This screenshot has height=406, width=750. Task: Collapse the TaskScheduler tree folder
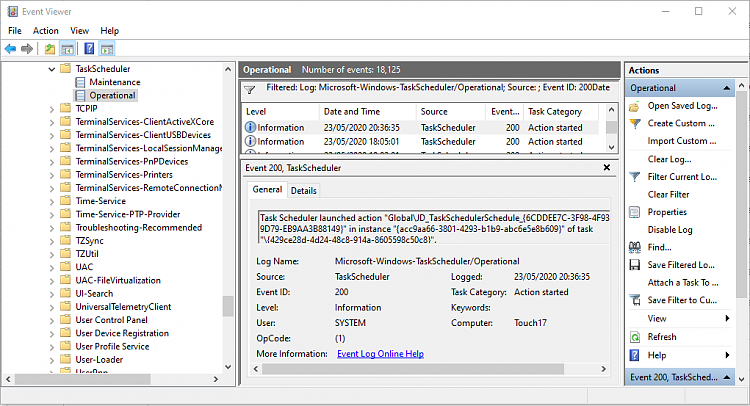tap(52, 69)
